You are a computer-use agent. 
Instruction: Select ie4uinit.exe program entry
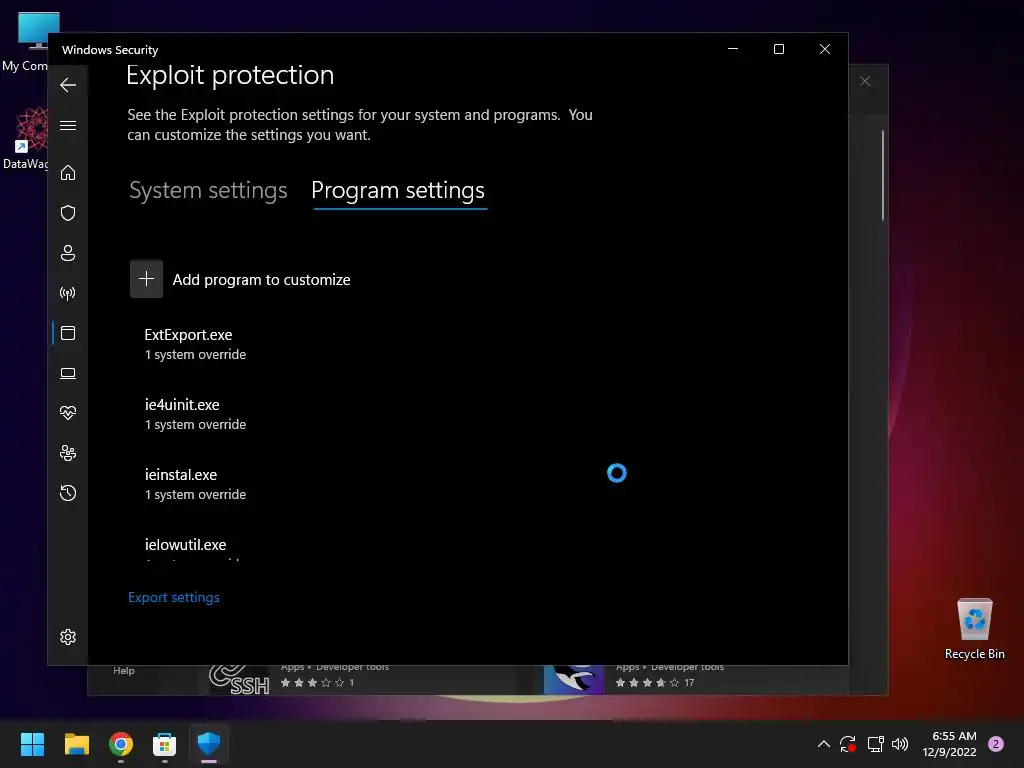182,405
